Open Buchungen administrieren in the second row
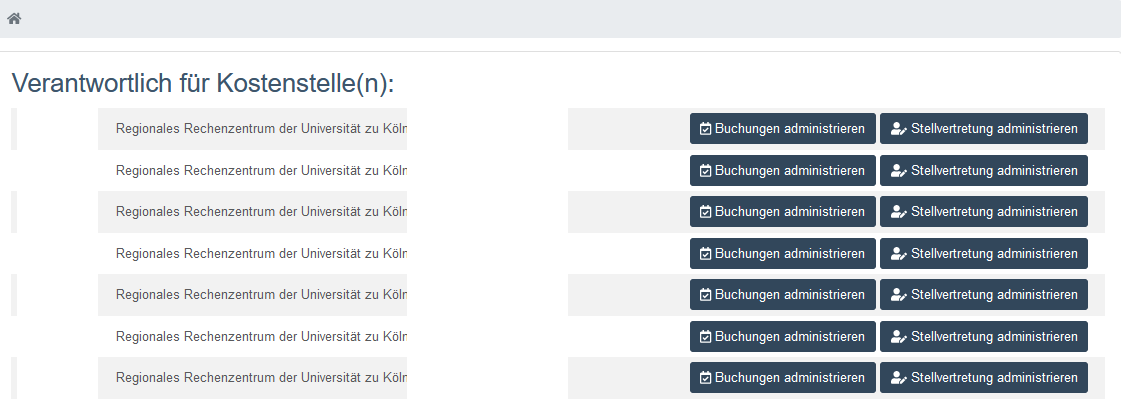Viewport: 1121px width, 404px height. (782, 170)
